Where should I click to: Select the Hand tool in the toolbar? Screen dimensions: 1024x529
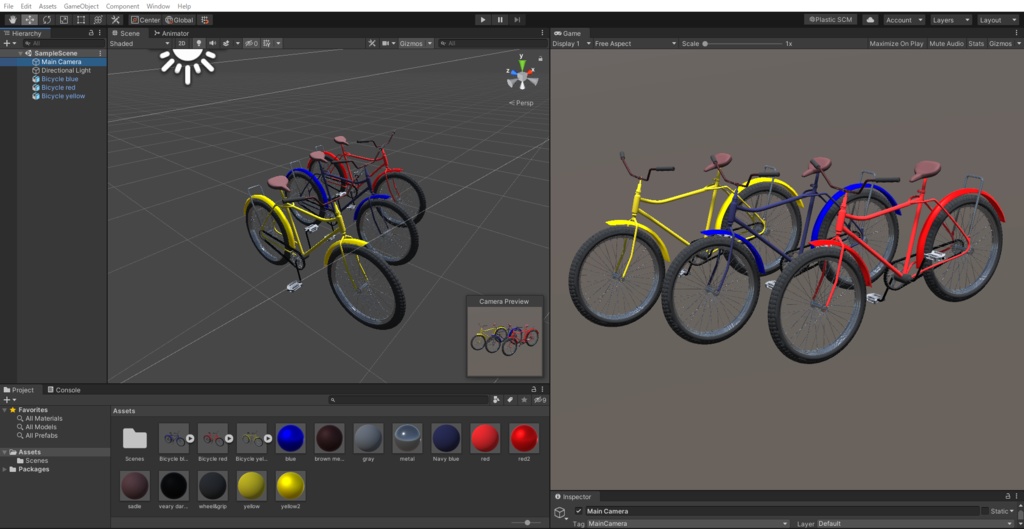coord(12,20)
